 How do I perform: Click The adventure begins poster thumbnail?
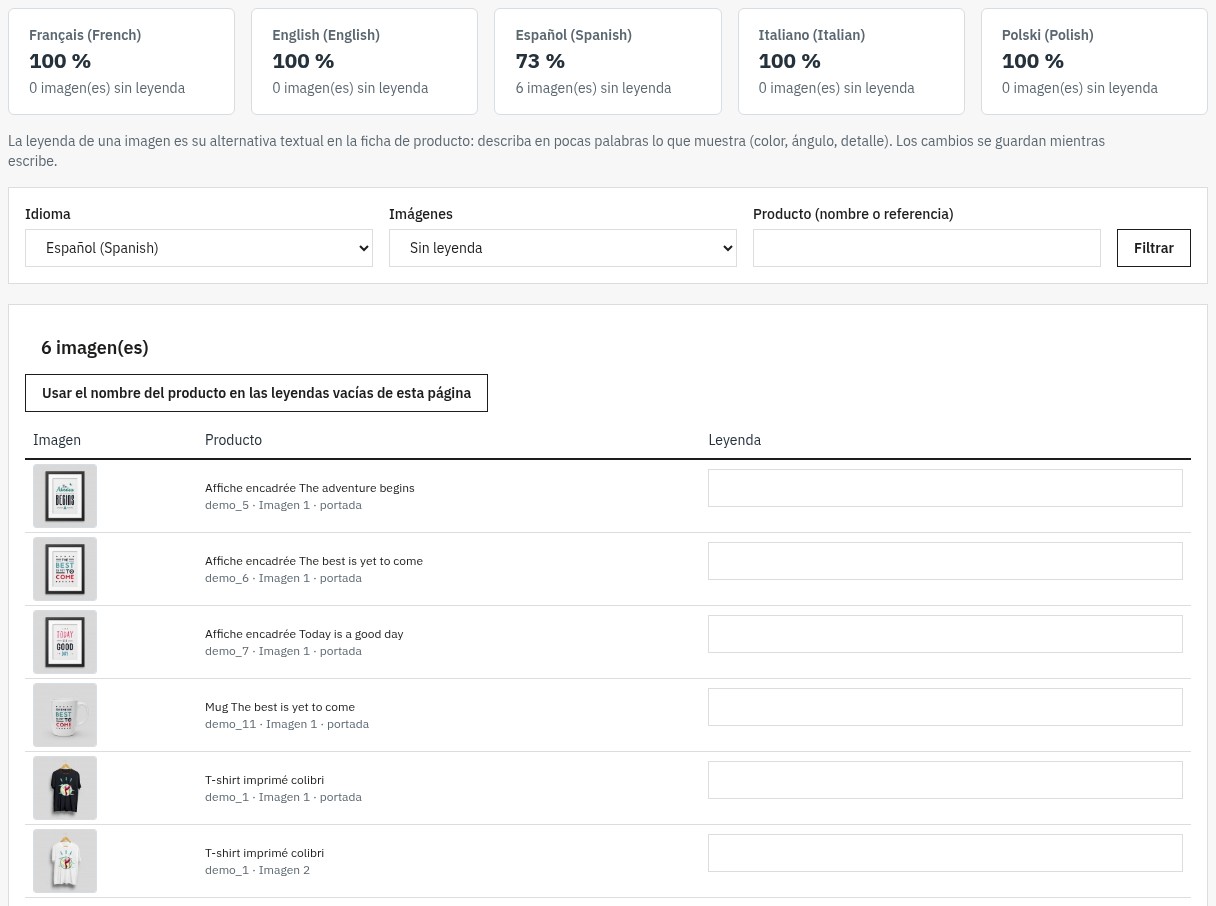click(65, 496)
